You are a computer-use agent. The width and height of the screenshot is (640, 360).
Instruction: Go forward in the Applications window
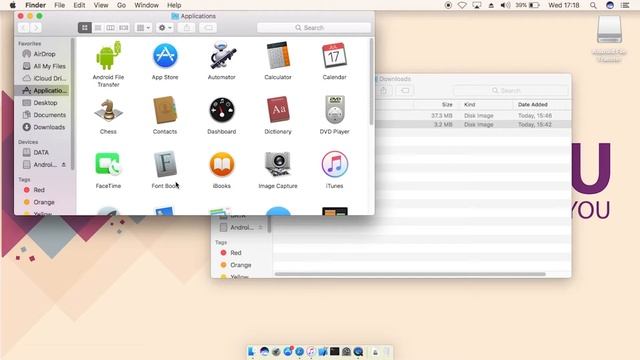(36, 28)
